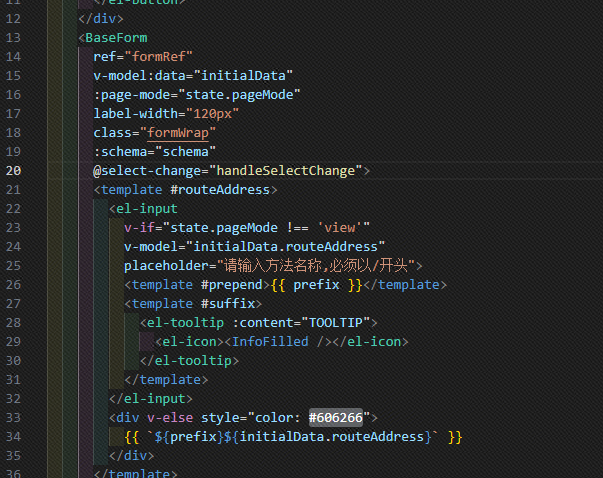Click line number 13 in the gutter
This screenshot has width=603, height=478.
14,37
